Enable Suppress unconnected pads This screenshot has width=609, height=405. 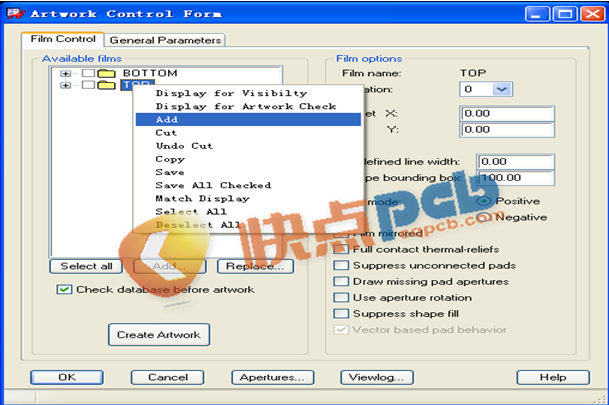341,266
